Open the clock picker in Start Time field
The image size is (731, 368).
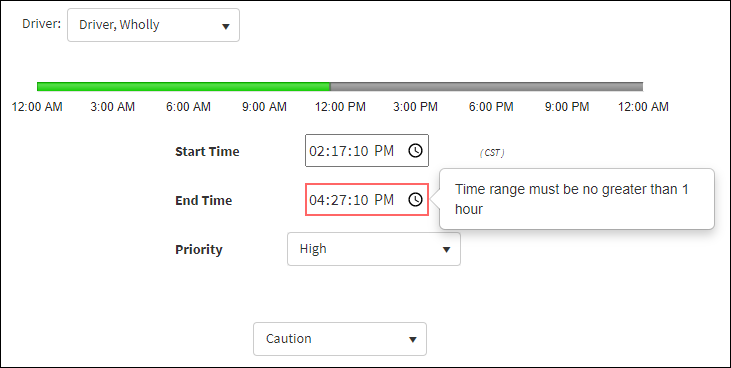click(x=415, y=151)
